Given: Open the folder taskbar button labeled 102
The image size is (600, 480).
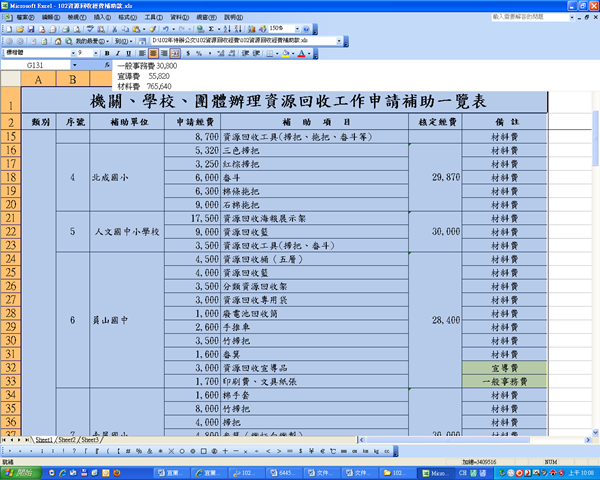Looking at the screenshot, I should 397,473.
